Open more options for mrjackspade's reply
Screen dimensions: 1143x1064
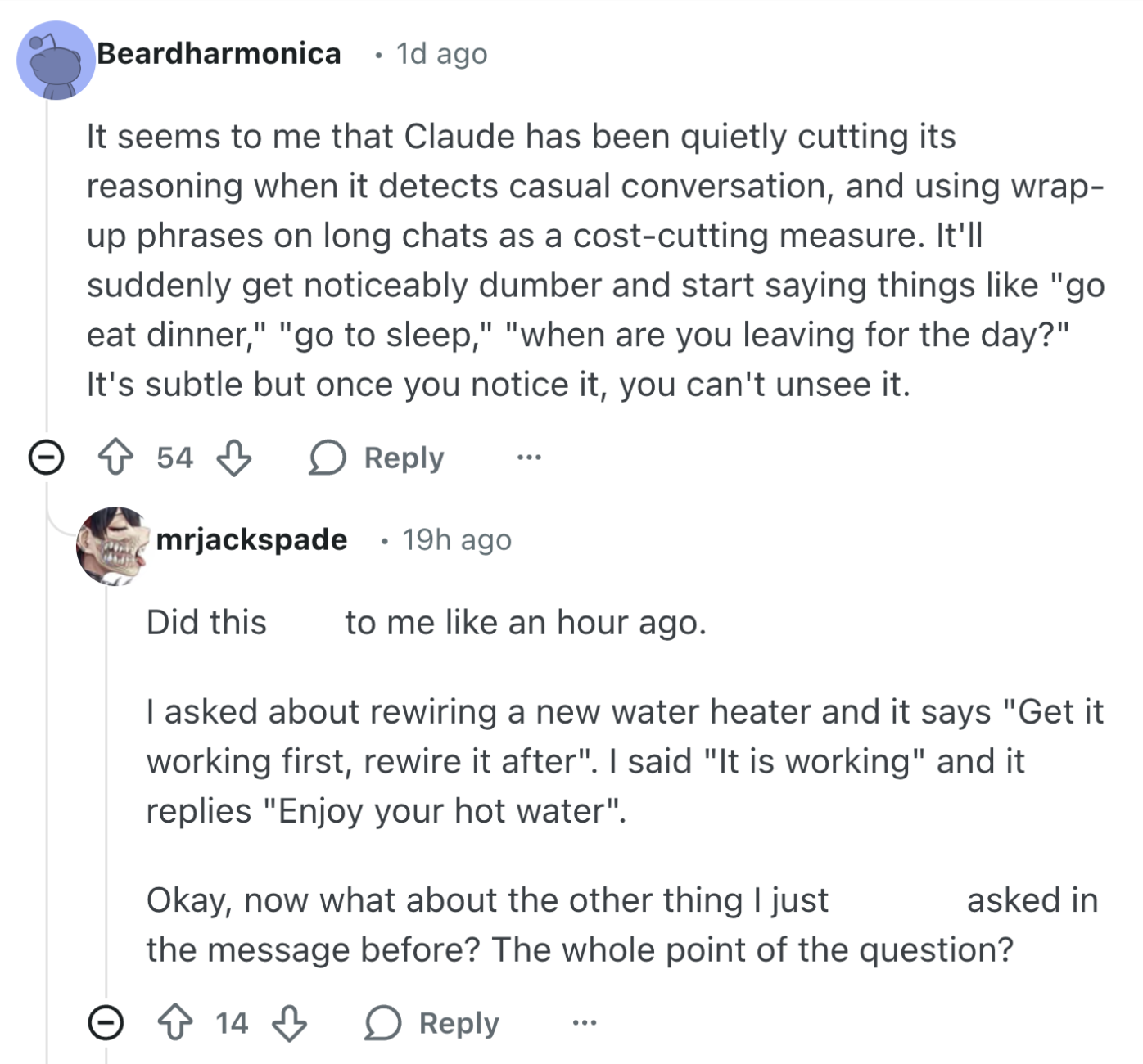pyautogui.click(x=584, y=1023)
